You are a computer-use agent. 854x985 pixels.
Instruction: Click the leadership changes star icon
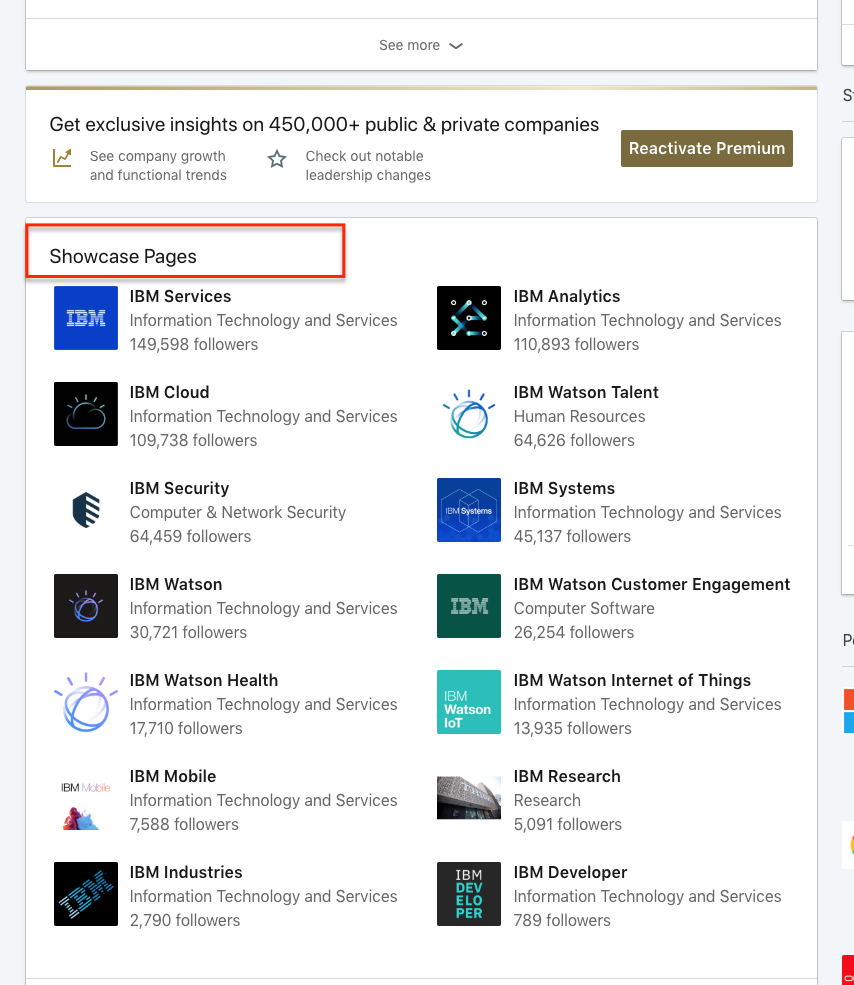(277, 159)
